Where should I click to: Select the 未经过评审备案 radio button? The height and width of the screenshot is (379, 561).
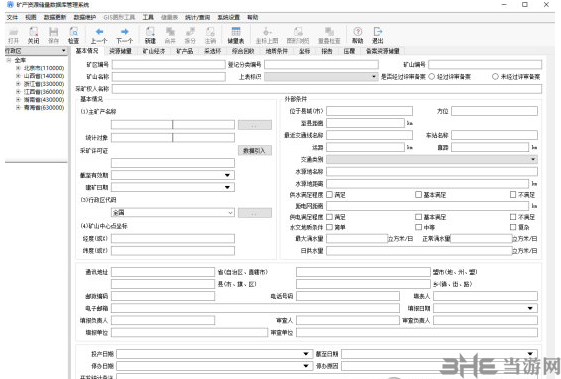(x=495, y=76)
